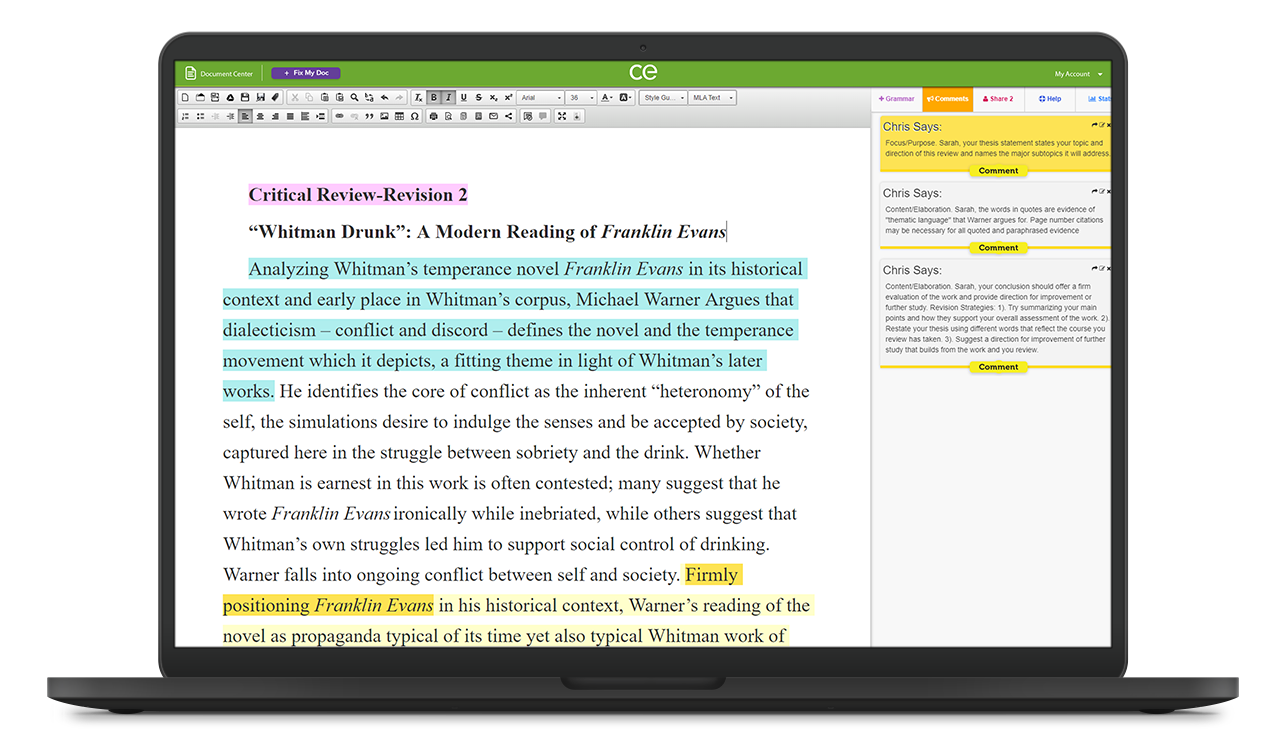The width and height of the screenshot is (1282, 740).
Task: Toggle left text alignment
Action: tap(245, 116)
